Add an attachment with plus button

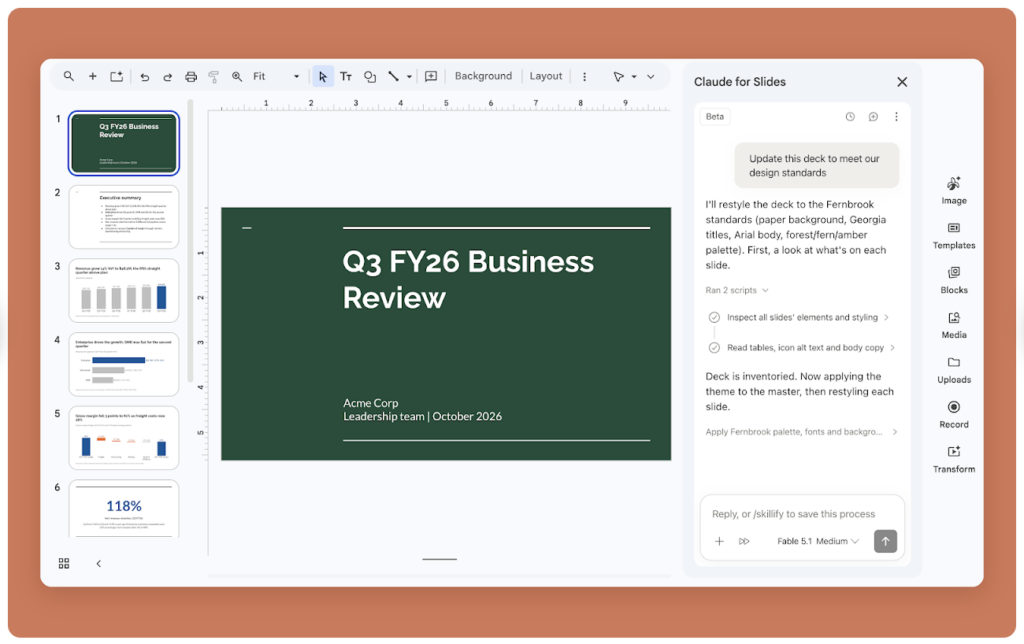719,541
